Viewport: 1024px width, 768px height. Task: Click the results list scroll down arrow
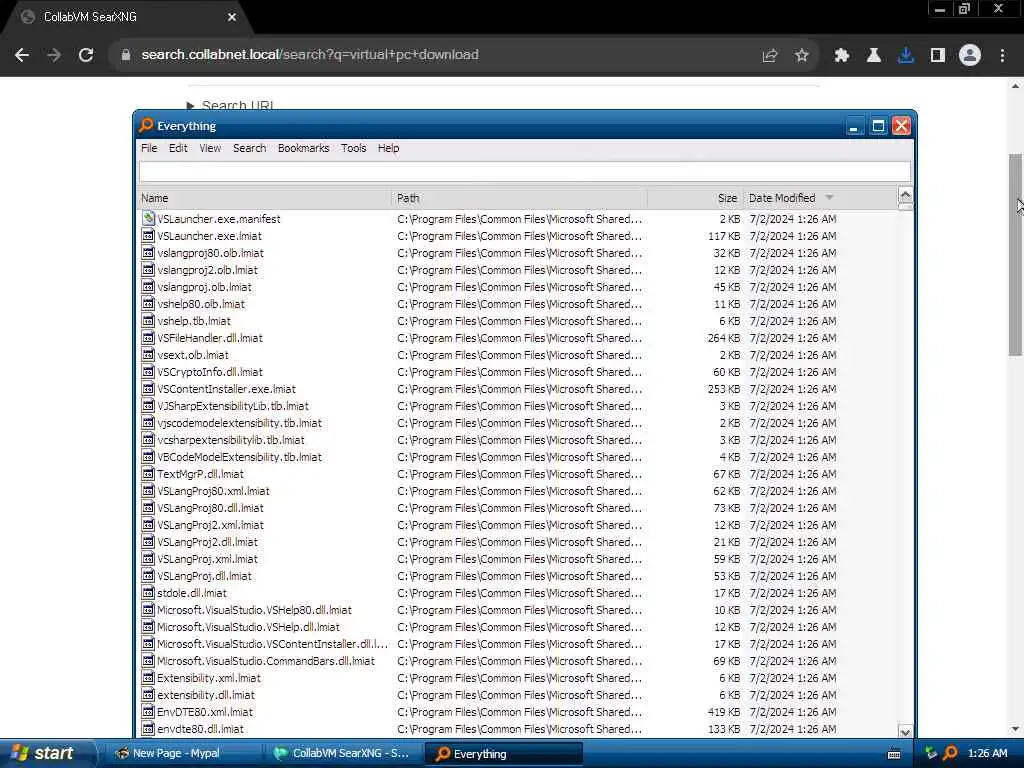[905, 732]
